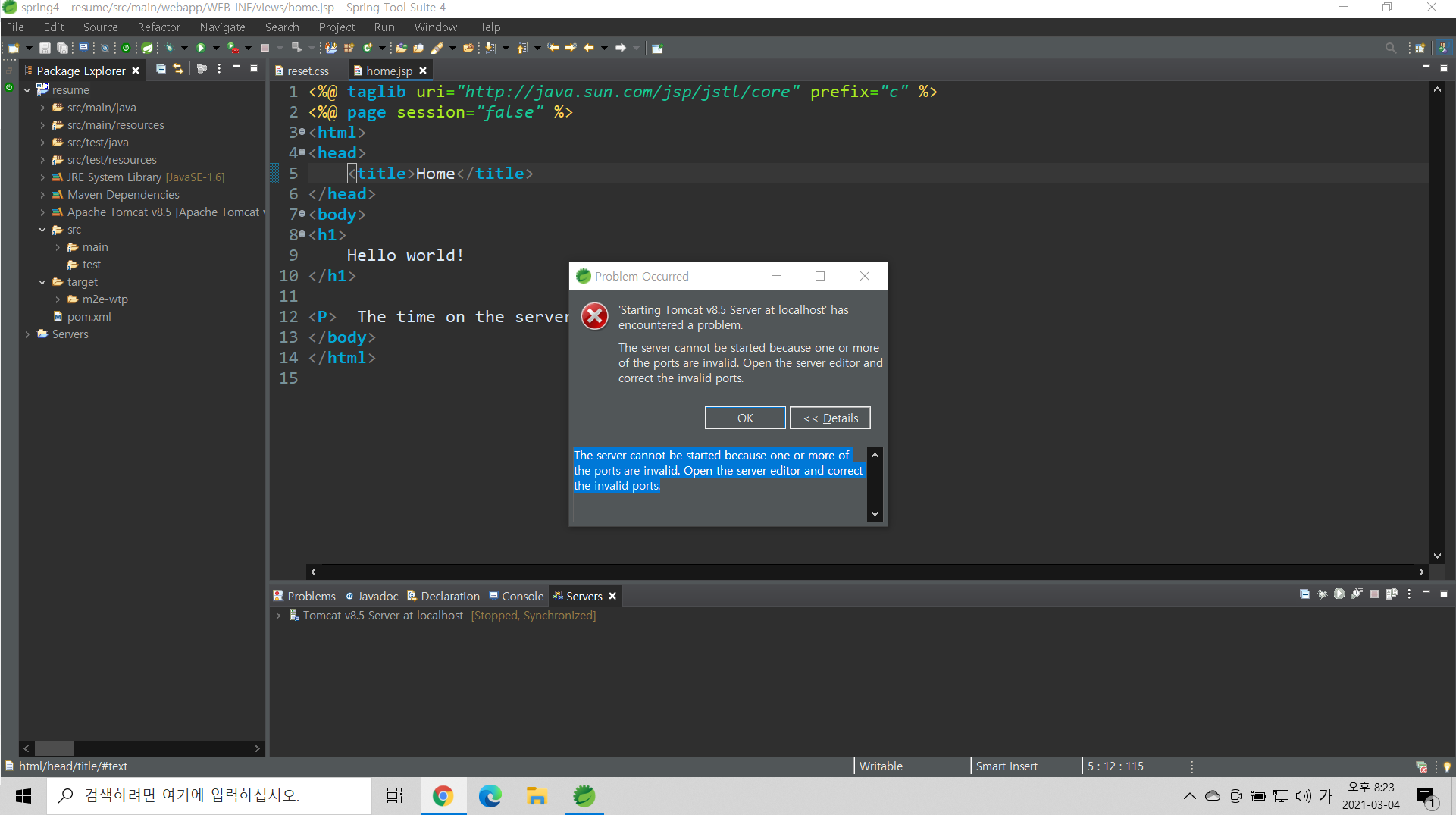Open the Window menu

[x=435, y=27]
